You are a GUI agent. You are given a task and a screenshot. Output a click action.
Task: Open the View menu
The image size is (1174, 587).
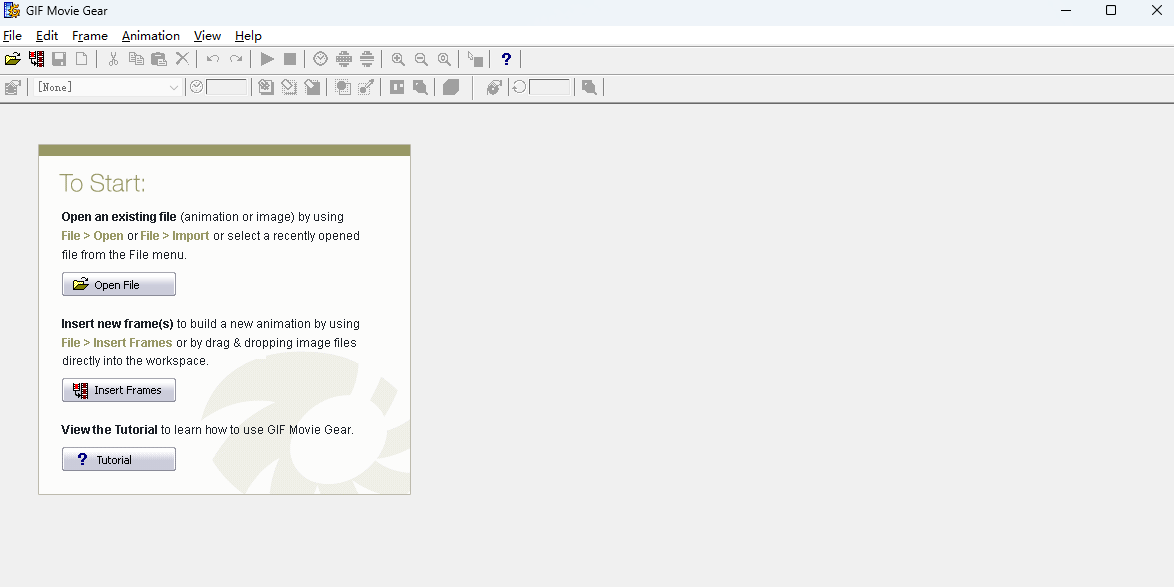(x=207, y=36)
